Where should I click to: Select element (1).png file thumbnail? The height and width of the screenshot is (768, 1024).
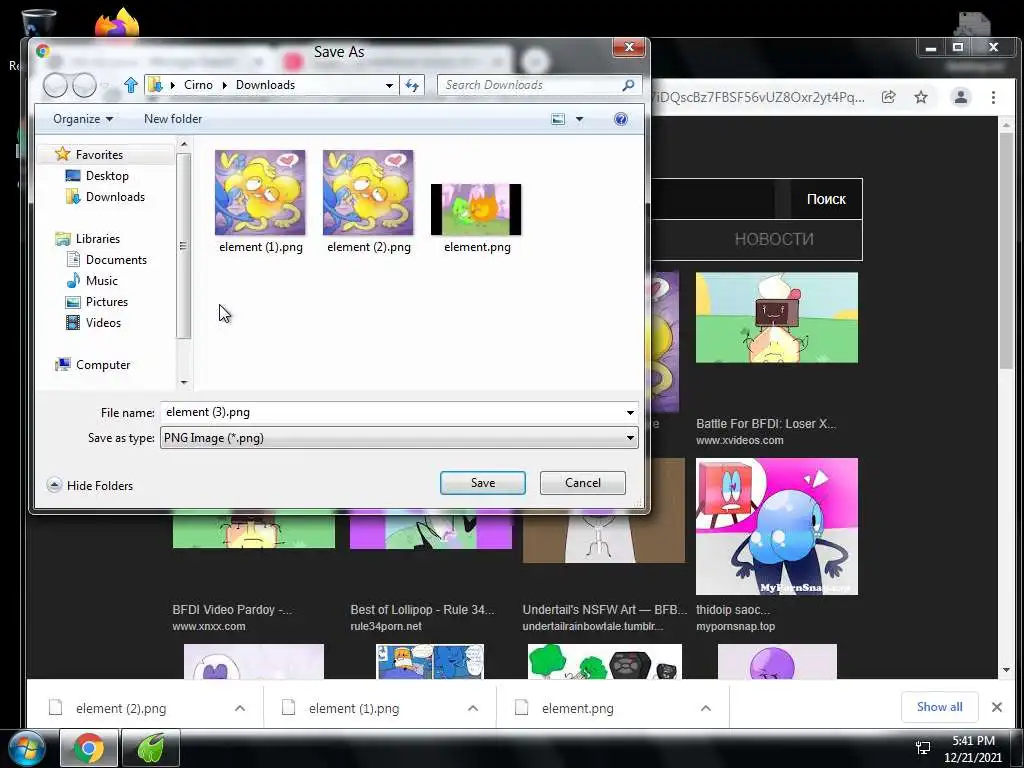[260, 193]
